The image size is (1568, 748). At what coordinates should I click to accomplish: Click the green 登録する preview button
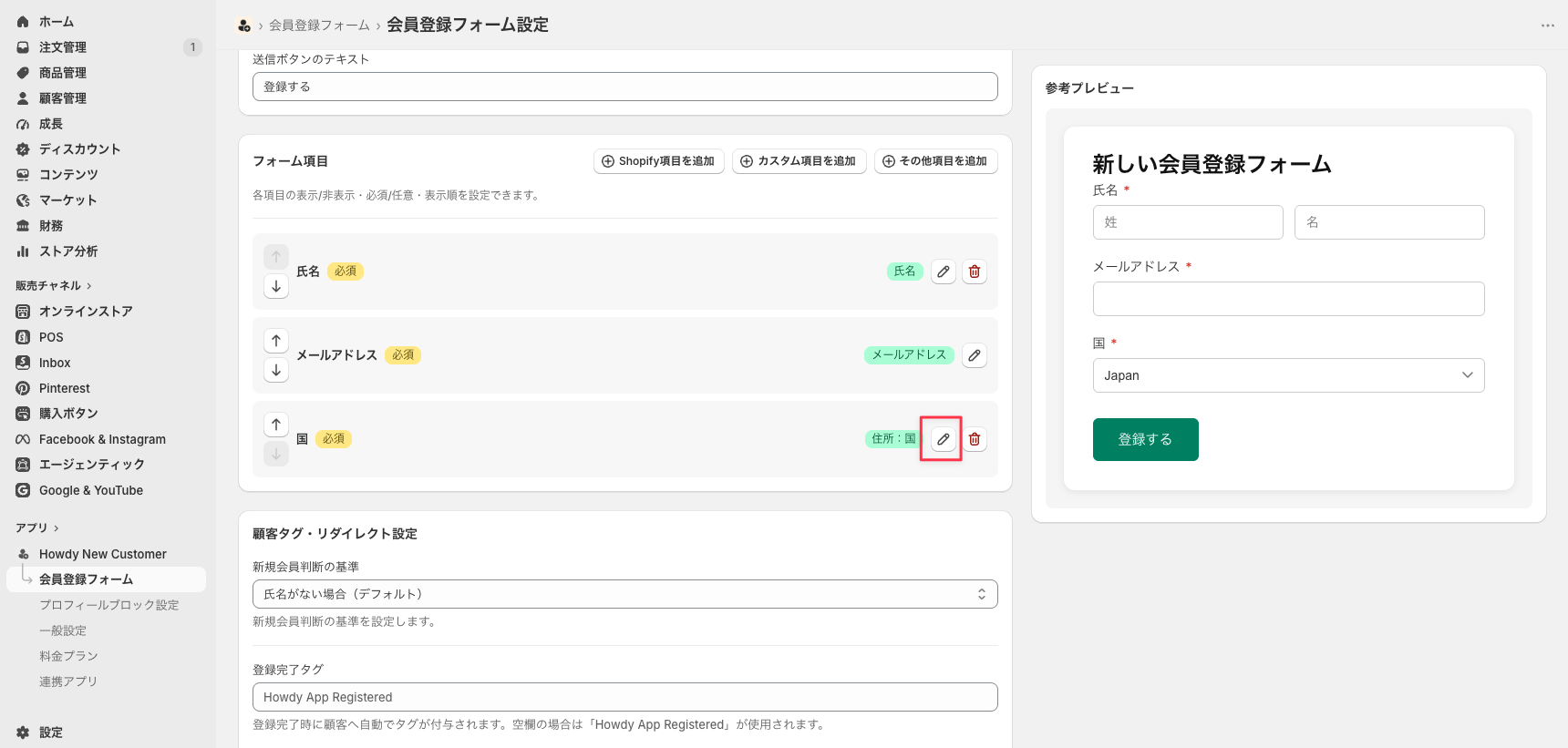1145,439
